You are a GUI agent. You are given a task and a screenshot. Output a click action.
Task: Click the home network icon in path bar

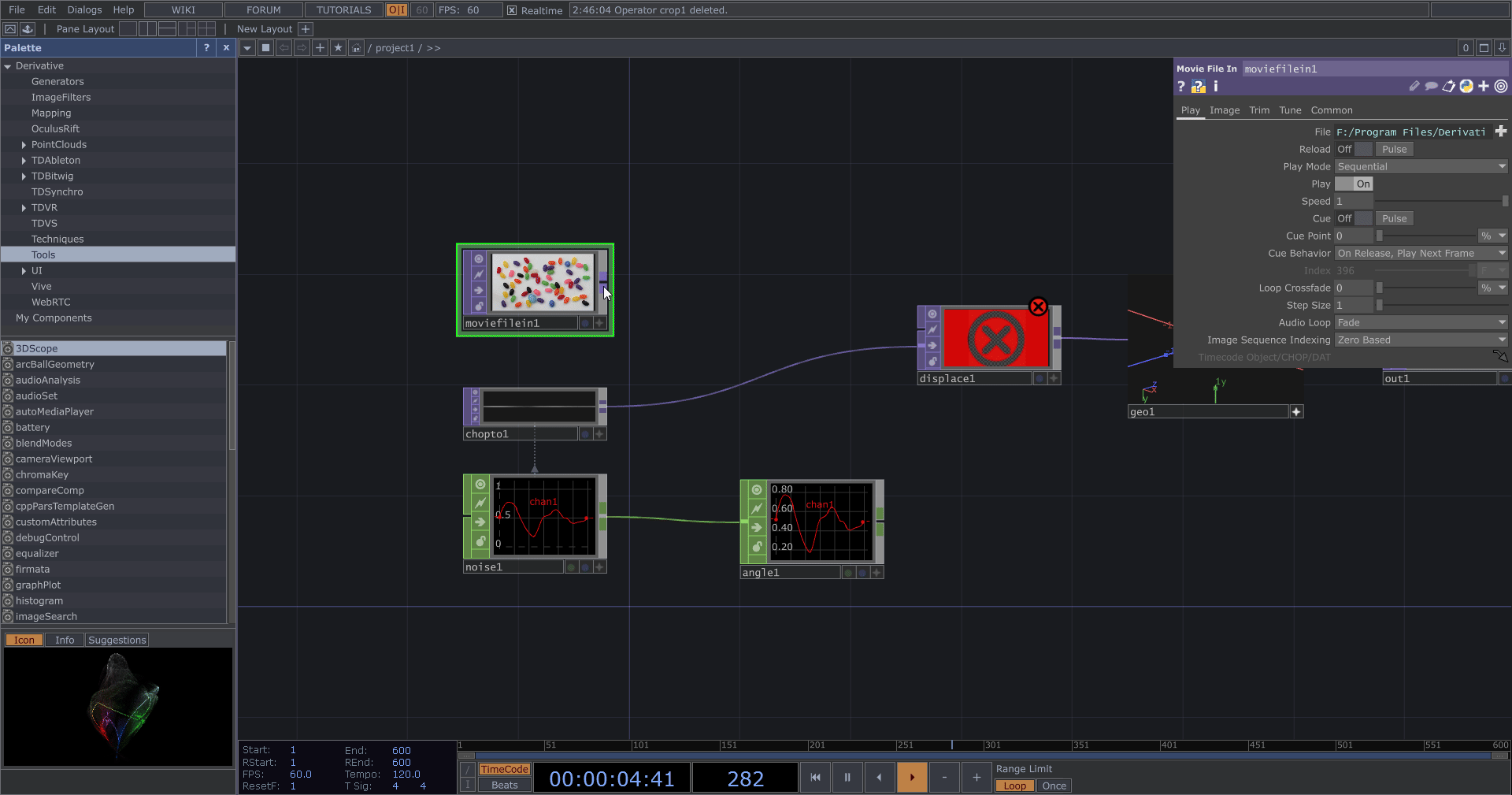click(x=356, y=48)
